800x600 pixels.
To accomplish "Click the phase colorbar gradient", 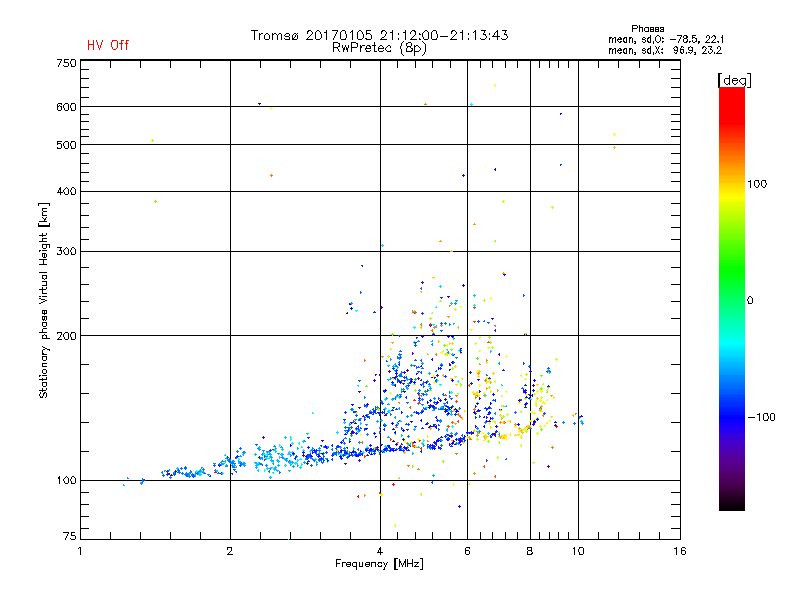I will pyautogui.click(x=732, y=298).
